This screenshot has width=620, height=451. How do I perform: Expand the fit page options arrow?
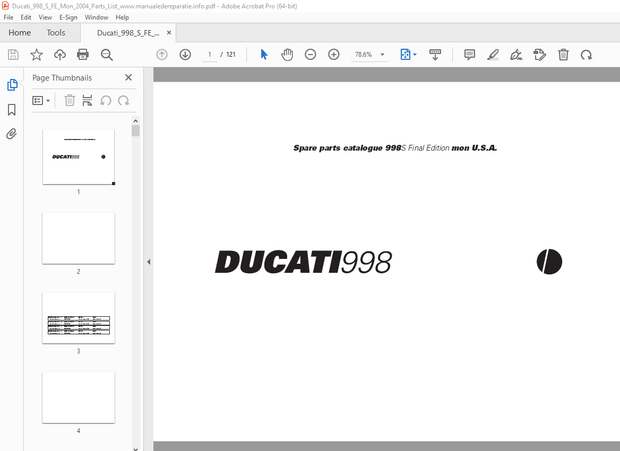point(415,55)
